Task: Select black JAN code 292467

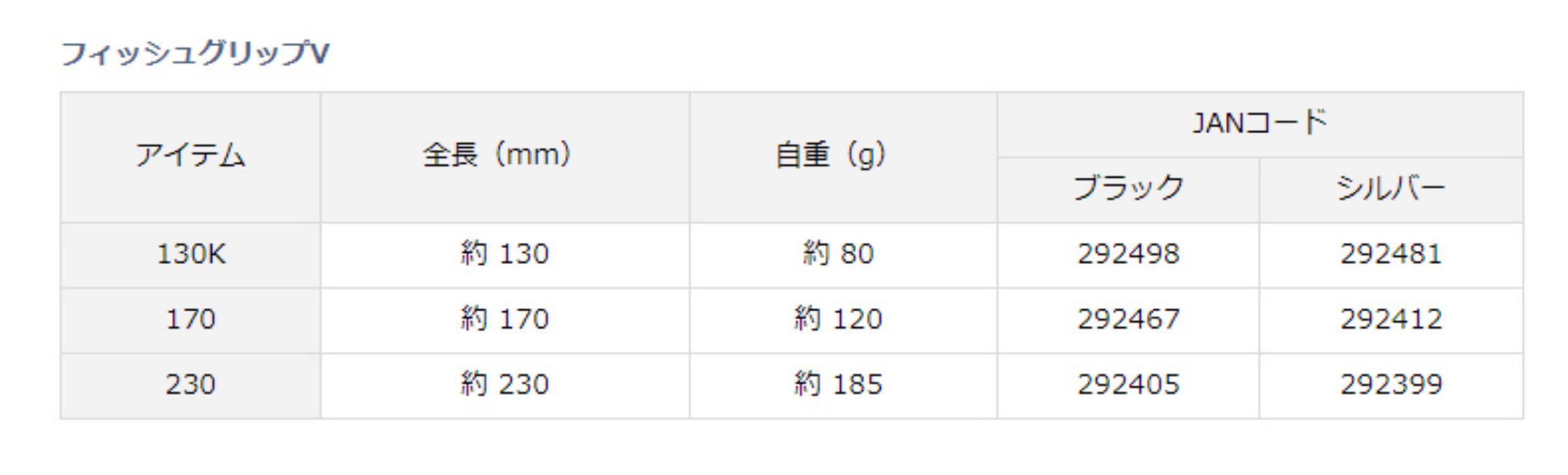Action: [x=1128, y=320]
